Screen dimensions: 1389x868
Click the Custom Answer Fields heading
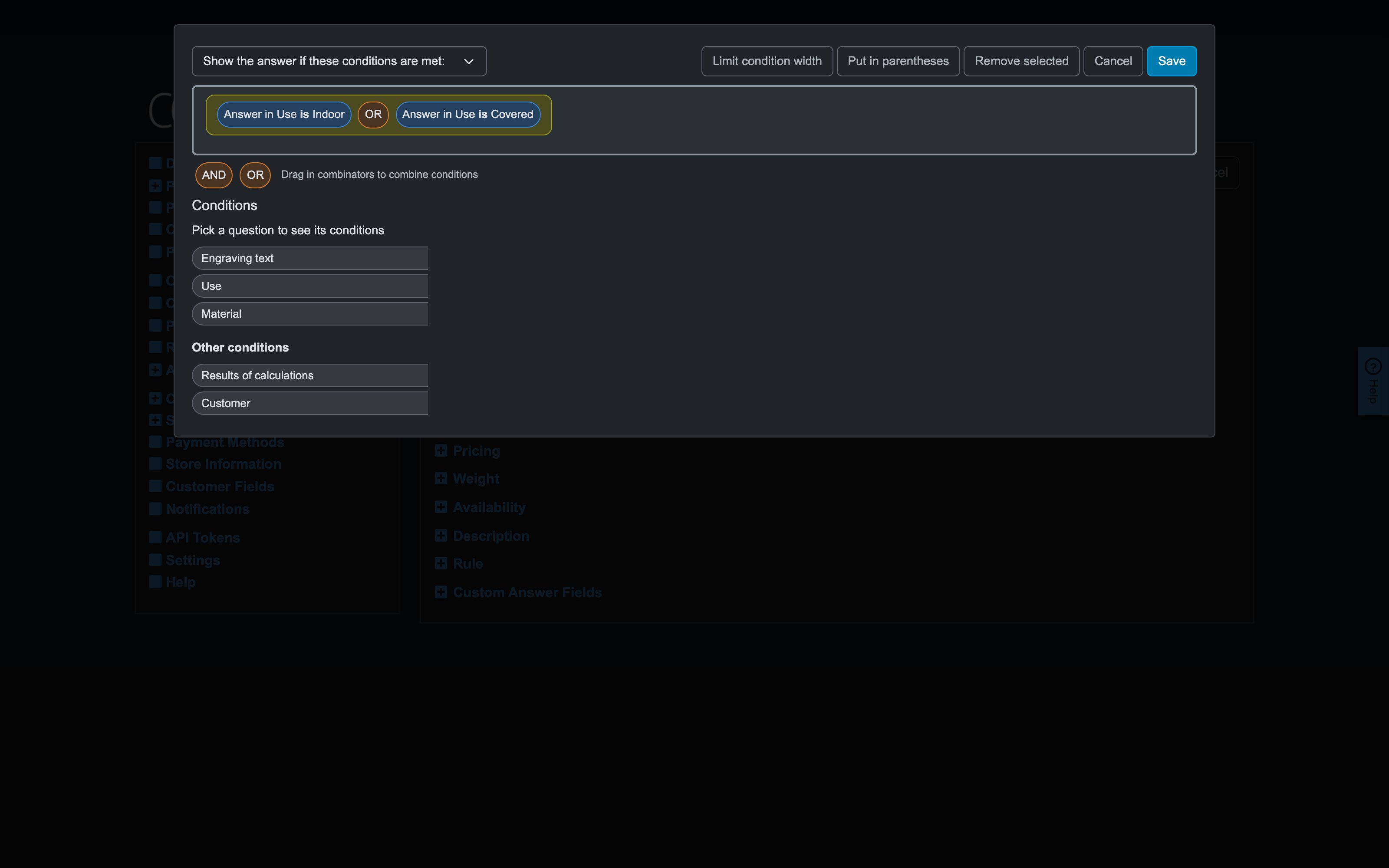tap(527, 592)
